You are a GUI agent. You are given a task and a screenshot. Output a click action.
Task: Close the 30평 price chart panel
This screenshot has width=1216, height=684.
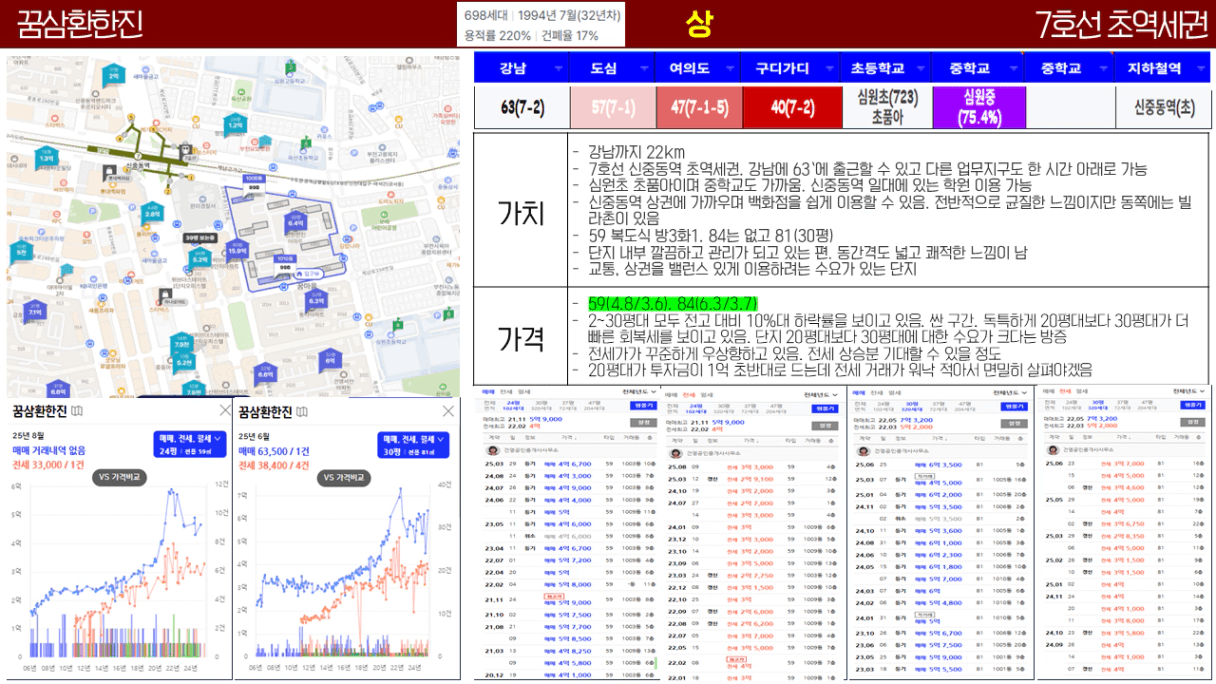448,411
